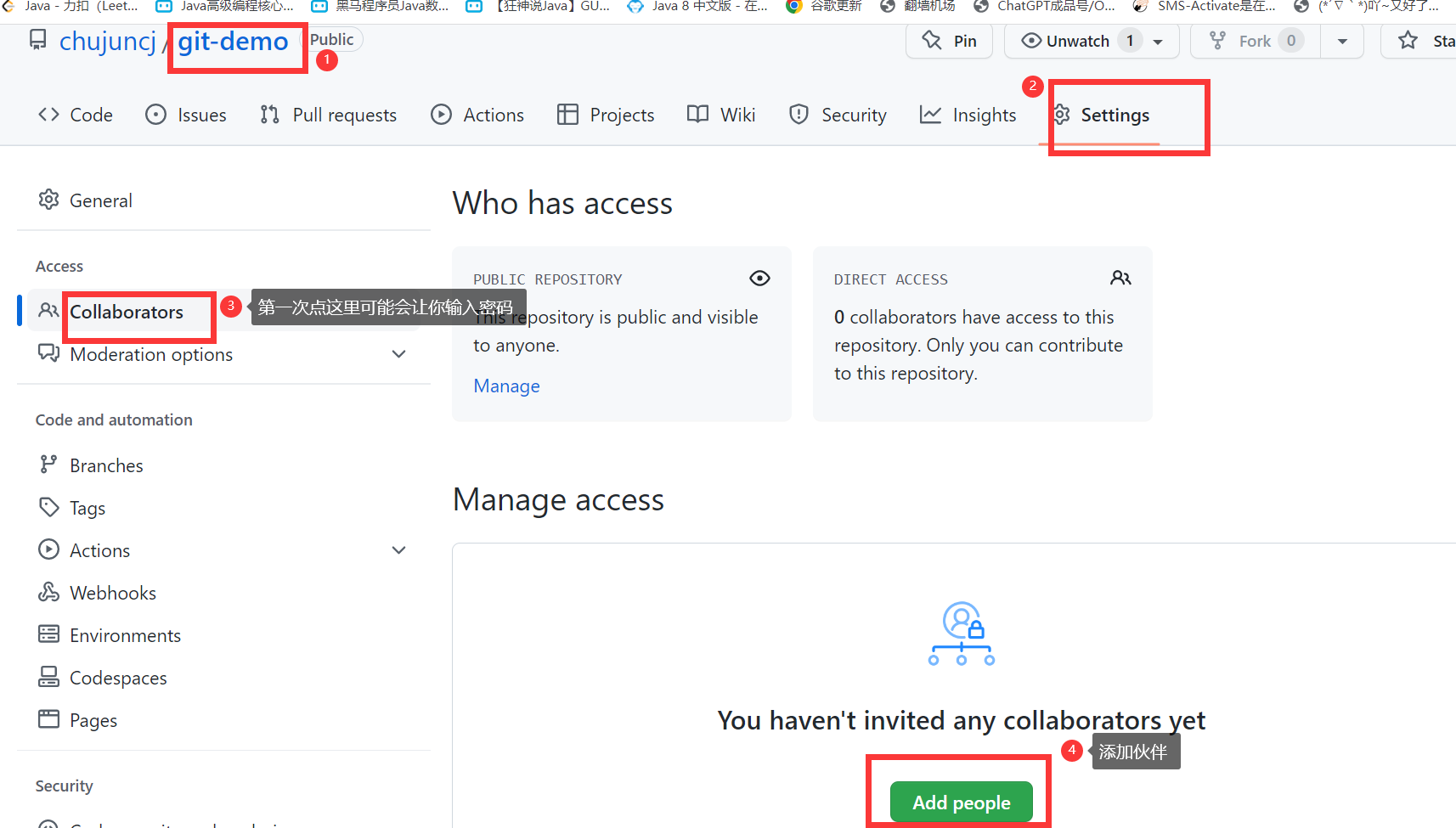Click the General gear icon in sidebar
Image resolution: width=1456 pixels, height=828 pixels.
48,200
